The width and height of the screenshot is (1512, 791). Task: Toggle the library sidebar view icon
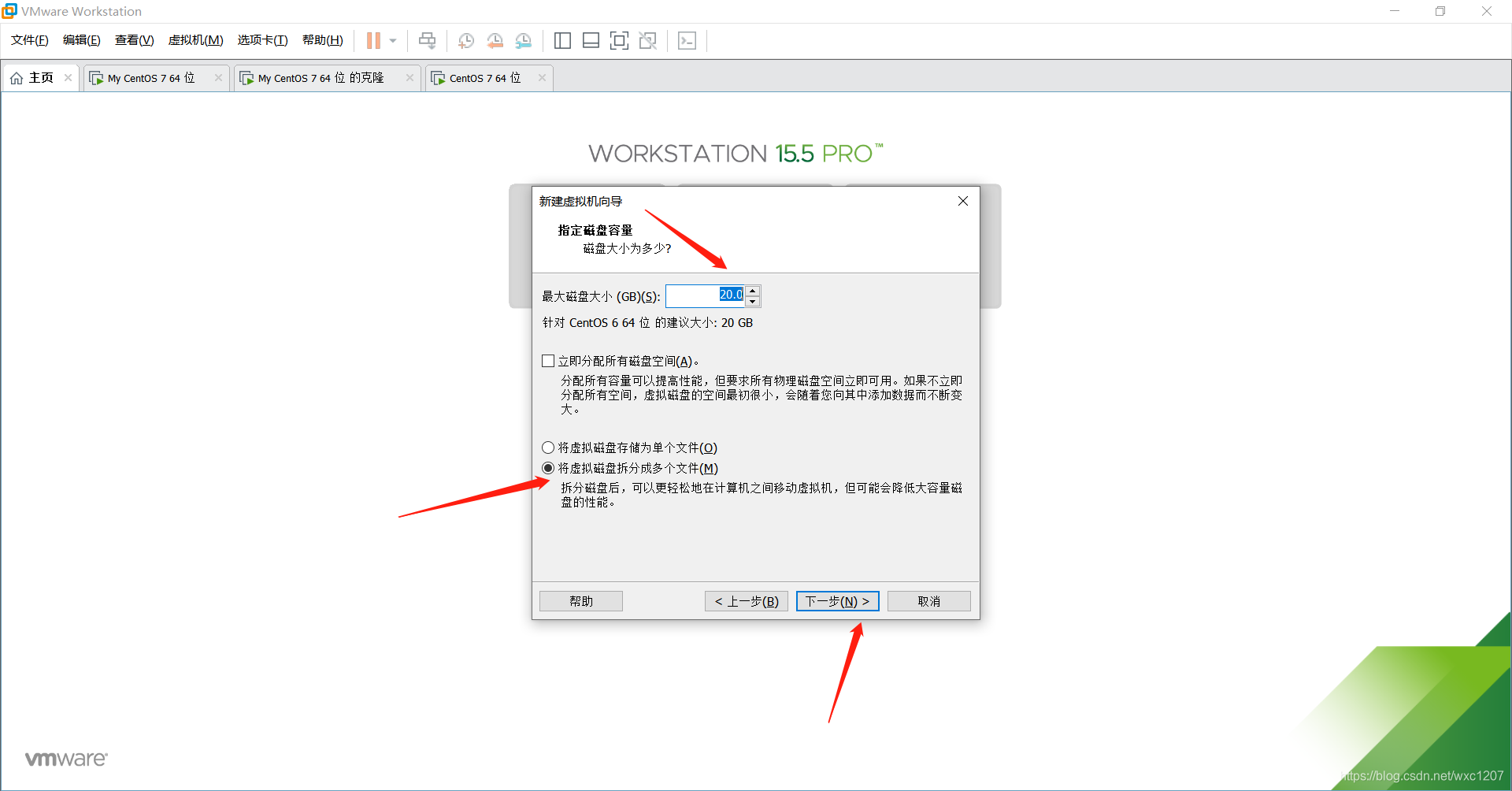point(562,40)
